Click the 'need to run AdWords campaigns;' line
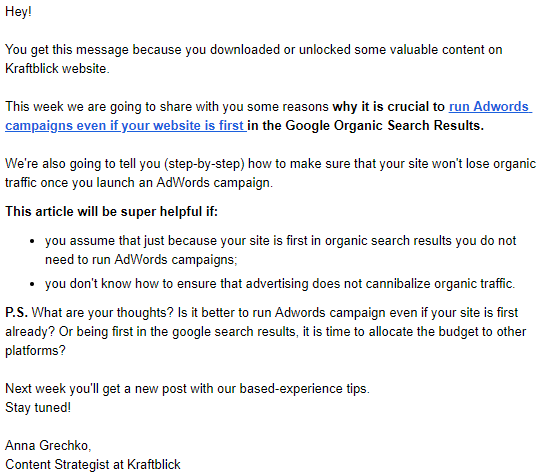The width and height of the screenshot is (541, 475). point(141,260)
